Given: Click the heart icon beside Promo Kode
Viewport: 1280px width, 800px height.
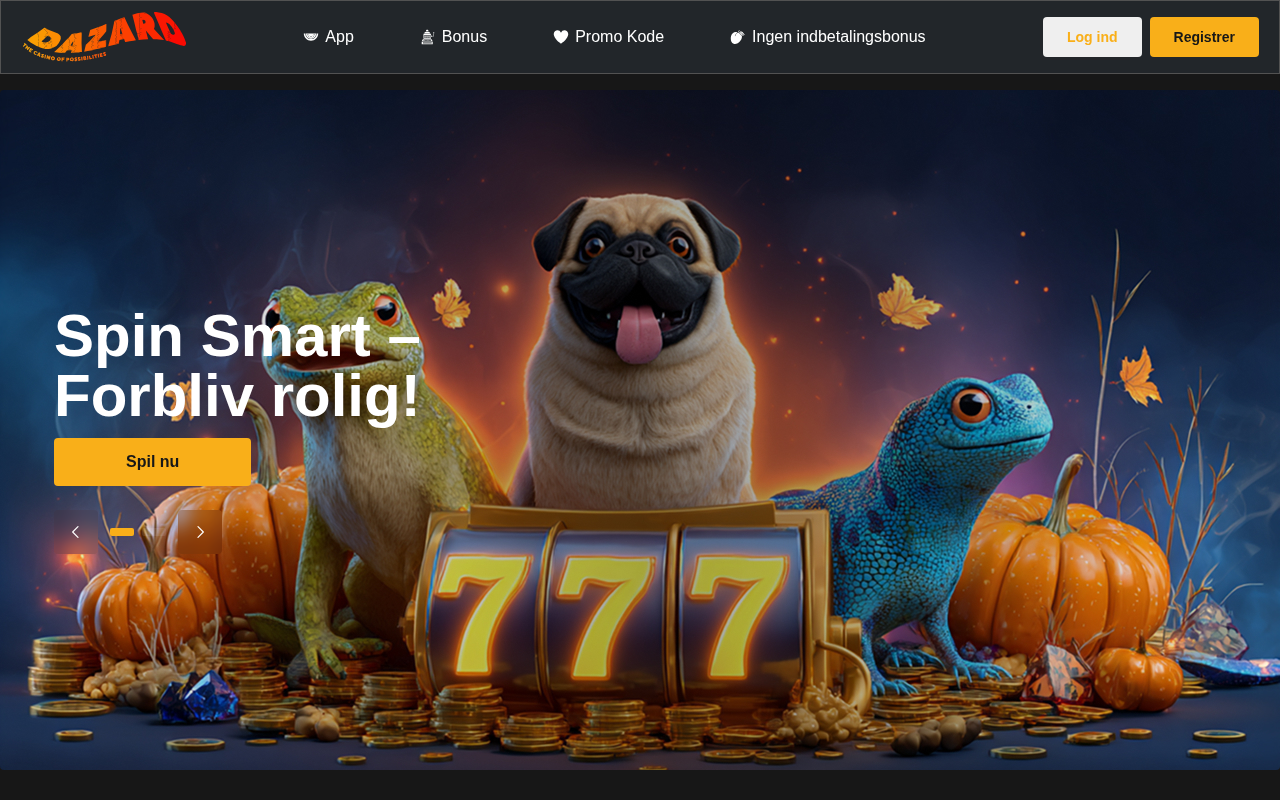Looking at the screenshot, I should pyautogui.click(x=561, y=37).
